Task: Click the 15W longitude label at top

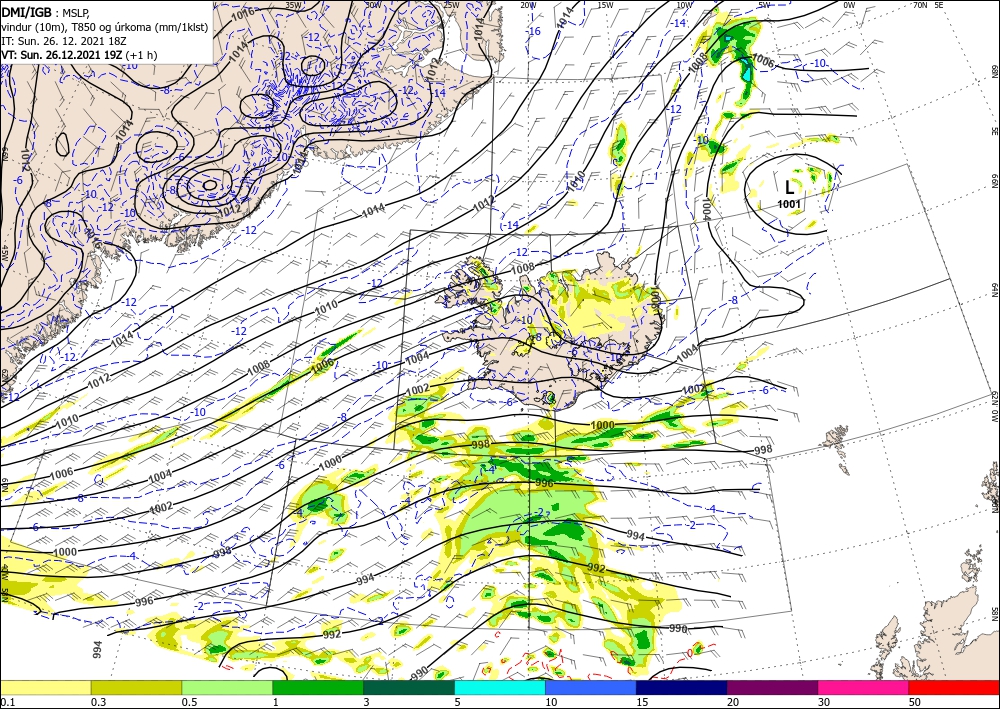Action: coord(605,5)
